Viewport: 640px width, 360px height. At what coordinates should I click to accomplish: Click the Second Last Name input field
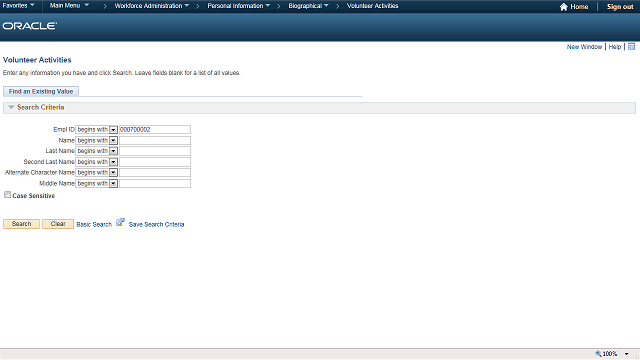(x=155, y=162)
